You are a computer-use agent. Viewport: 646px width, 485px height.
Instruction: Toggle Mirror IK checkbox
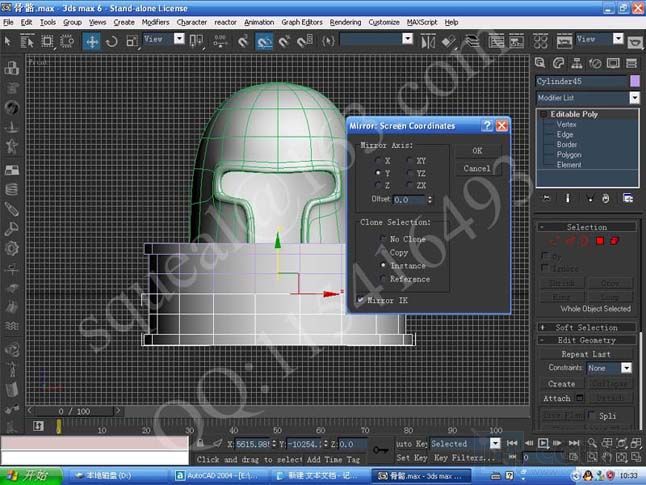pos(361,300)
